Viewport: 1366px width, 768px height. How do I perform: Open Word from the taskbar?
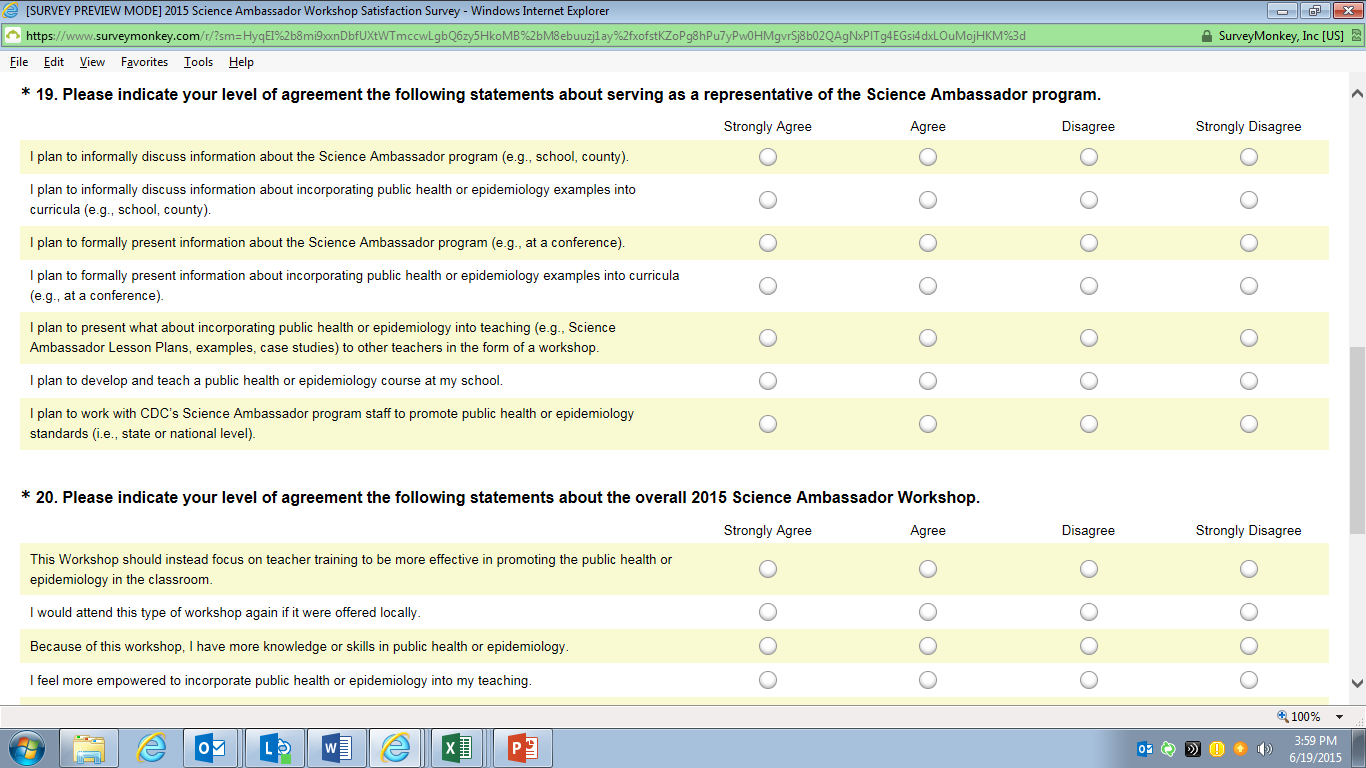337,748
